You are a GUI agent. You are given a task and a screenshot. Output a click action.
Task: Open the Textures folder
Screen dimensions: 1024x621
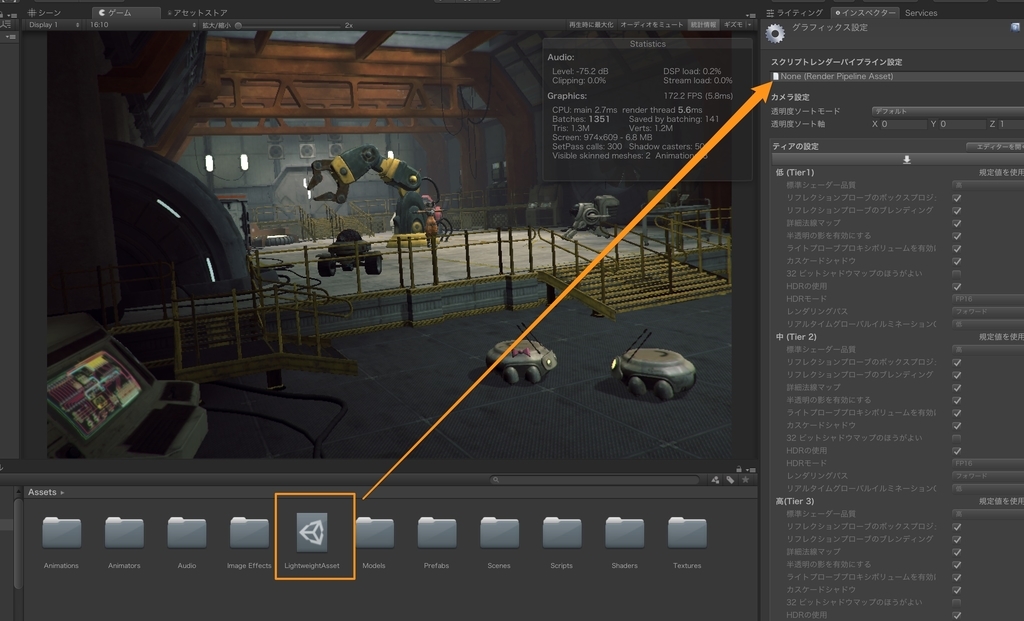[687, 533]
